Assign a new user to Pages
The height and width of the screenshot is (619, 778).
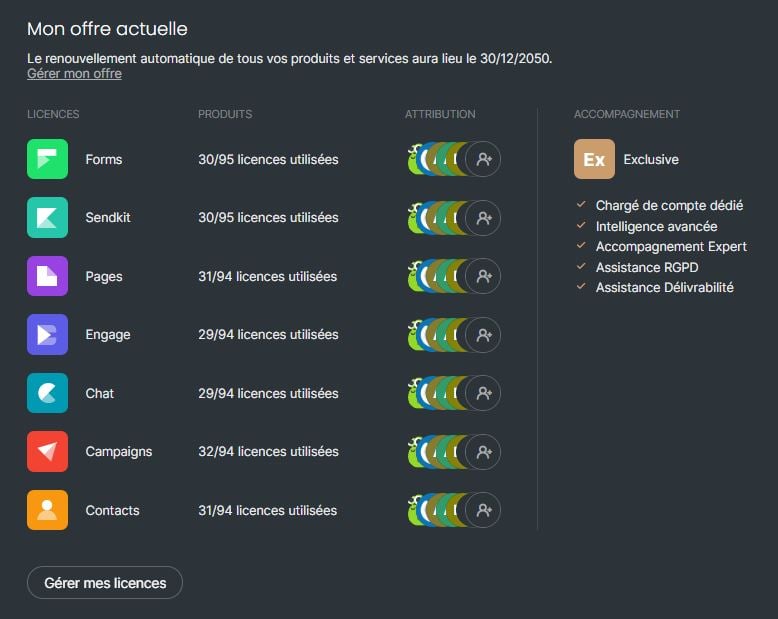484,277
